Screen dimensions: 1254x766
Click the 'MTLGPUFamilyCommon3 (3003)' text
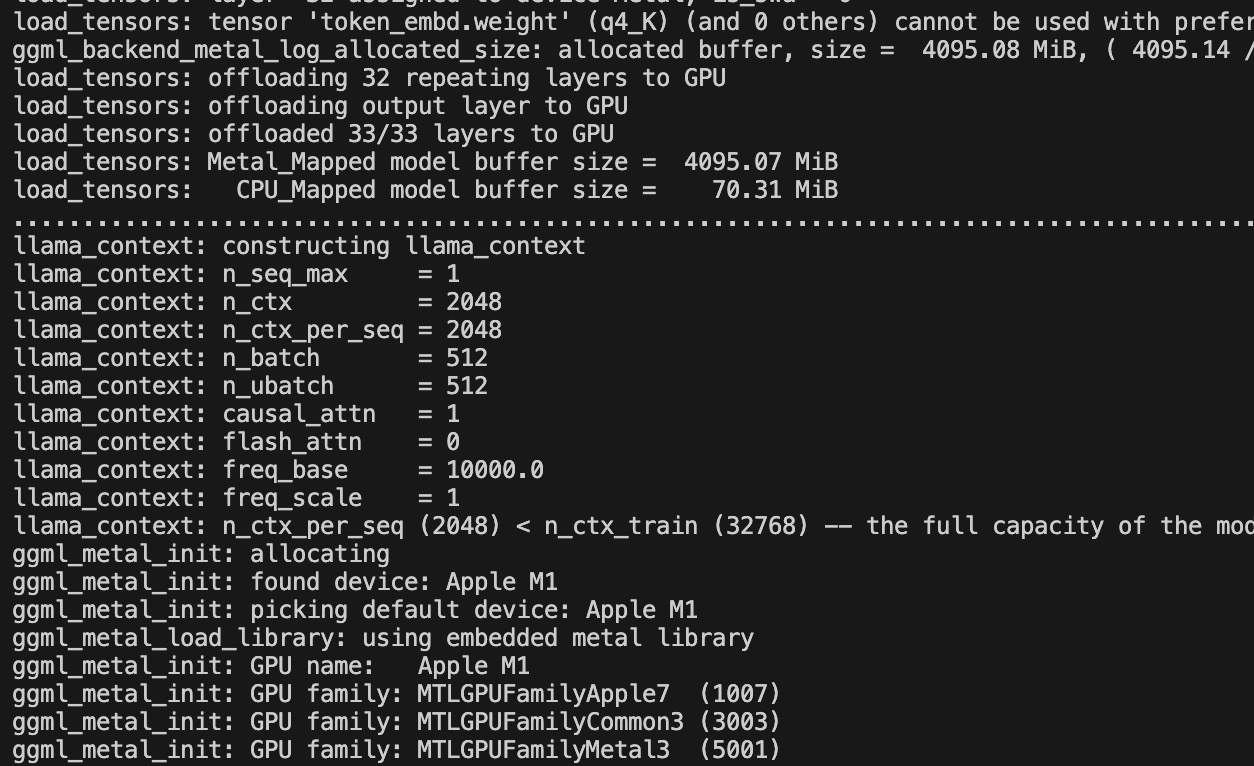coord(598,722)
